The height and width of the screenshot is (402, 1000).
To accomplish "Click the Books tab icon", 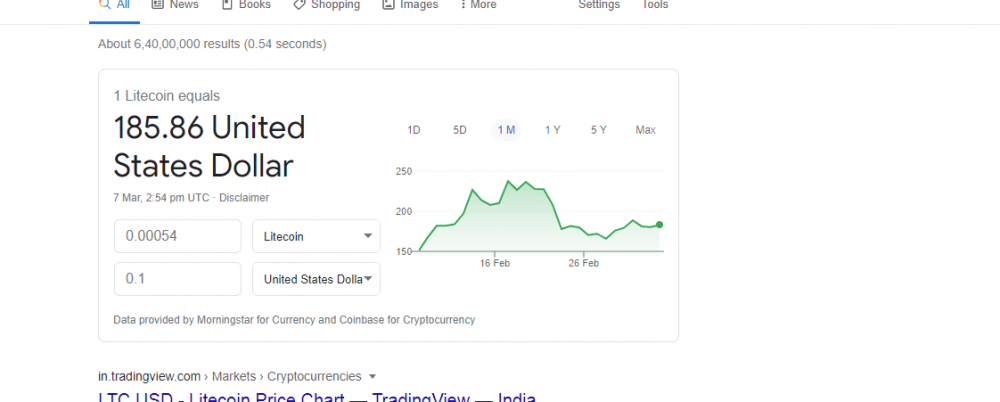I will (227, 5).
